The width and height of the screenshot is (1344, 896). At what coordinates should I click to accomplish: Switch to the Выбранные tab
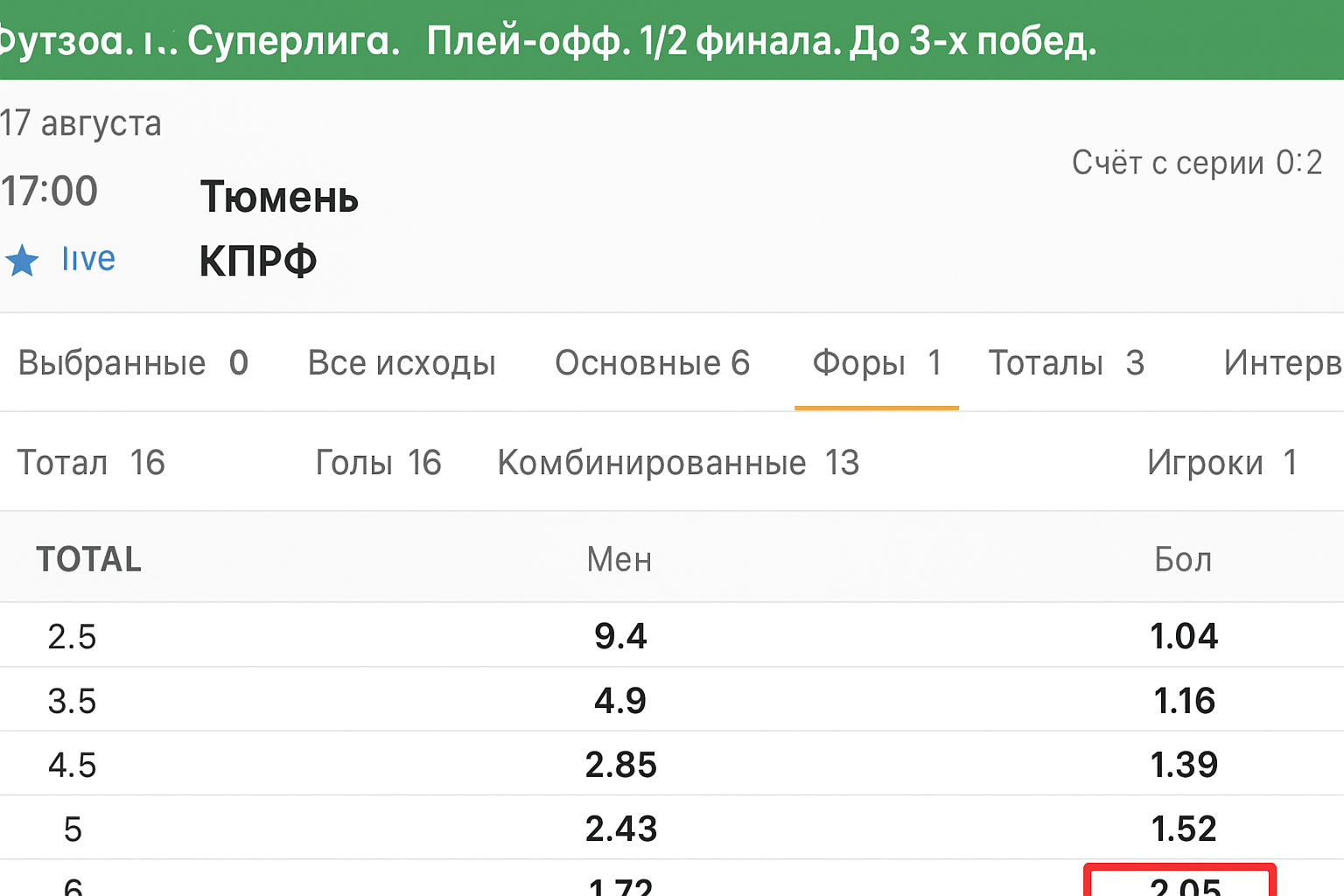point(133,363)
